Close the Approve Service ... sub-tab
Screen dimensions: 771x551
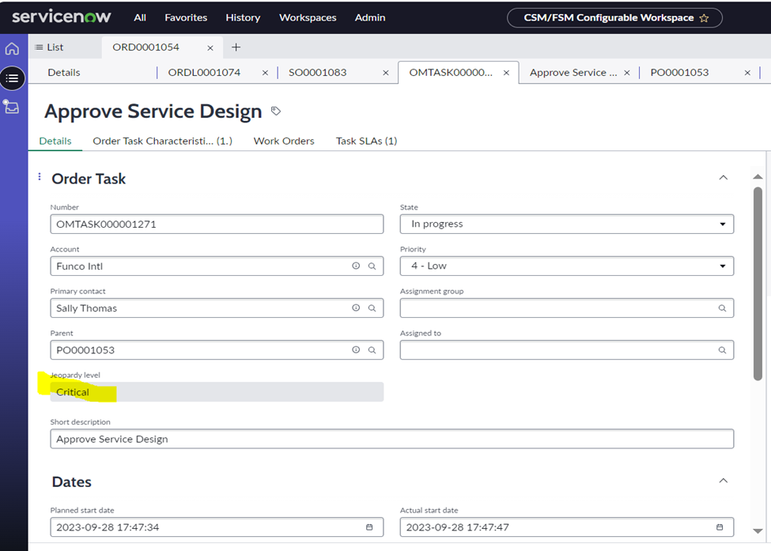[626, 73]
